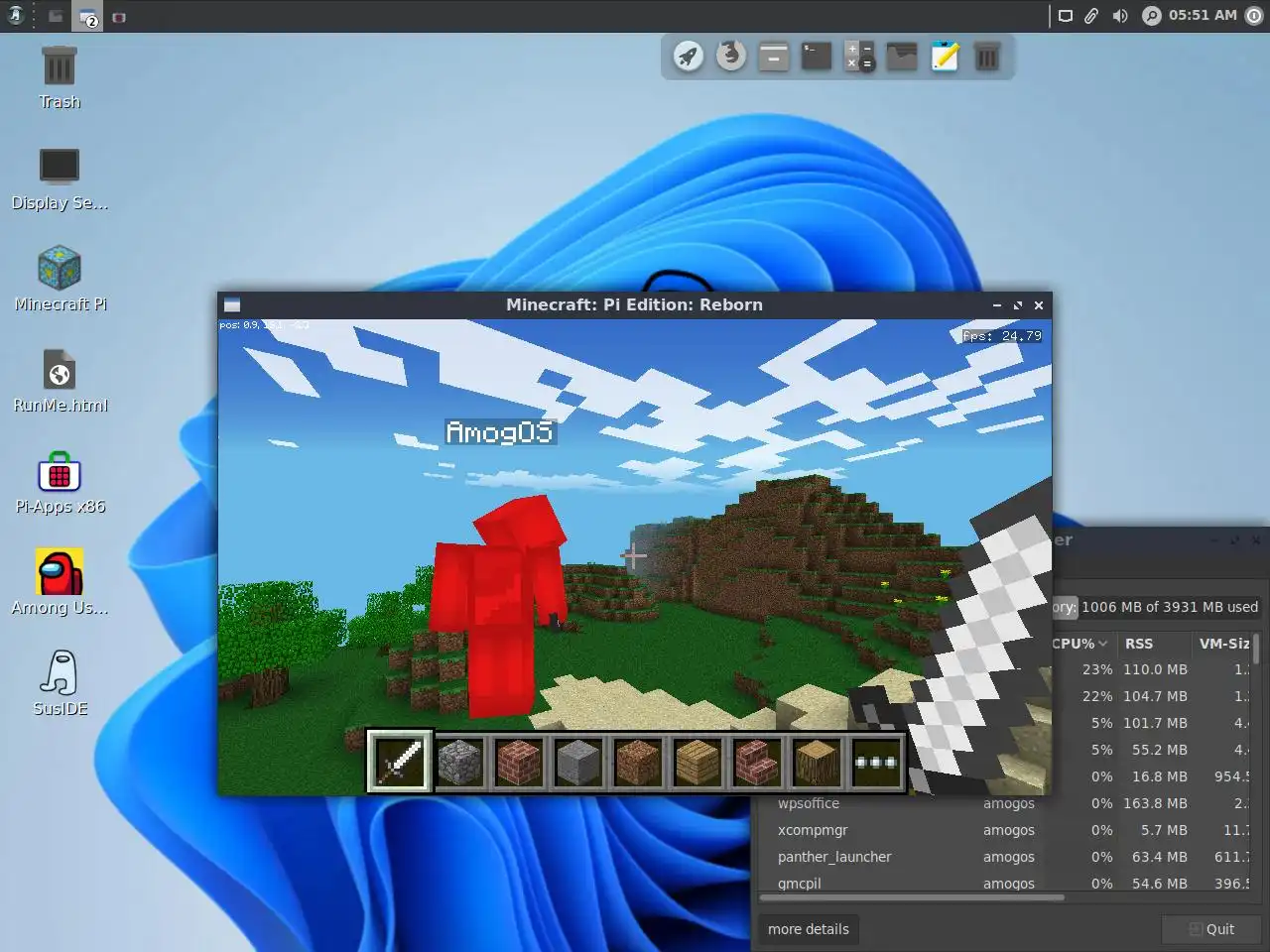
Task: Launch the Minecraft Pi desktop shortcut
Action: 60,280
